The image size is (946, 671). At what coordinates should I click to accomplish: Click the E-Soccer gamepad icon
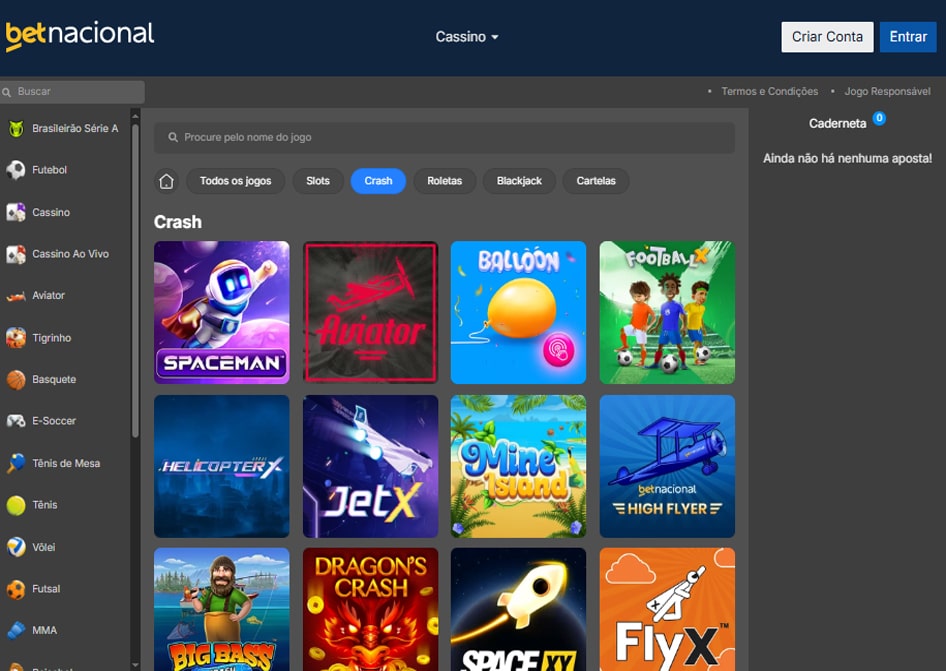click(x=16, y=421)
